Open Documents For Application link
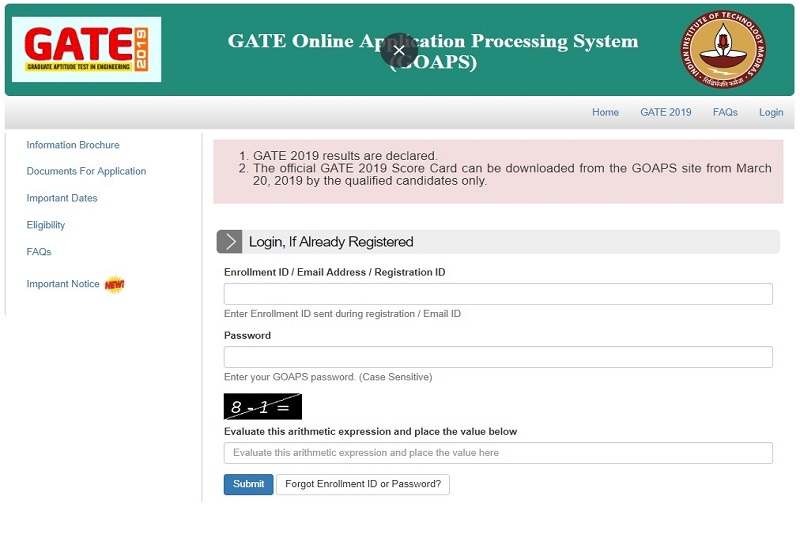800x533 pixels. click(x=86, y=171)
